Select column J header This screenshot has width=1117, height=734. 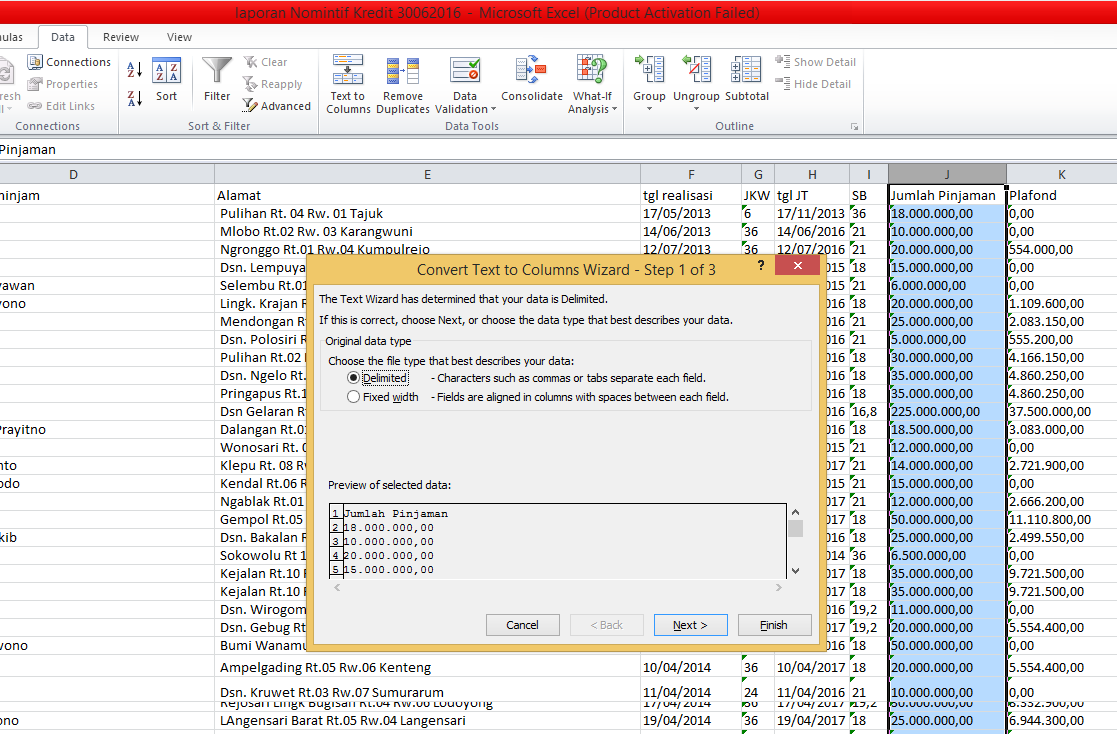[x=947, y=175]
